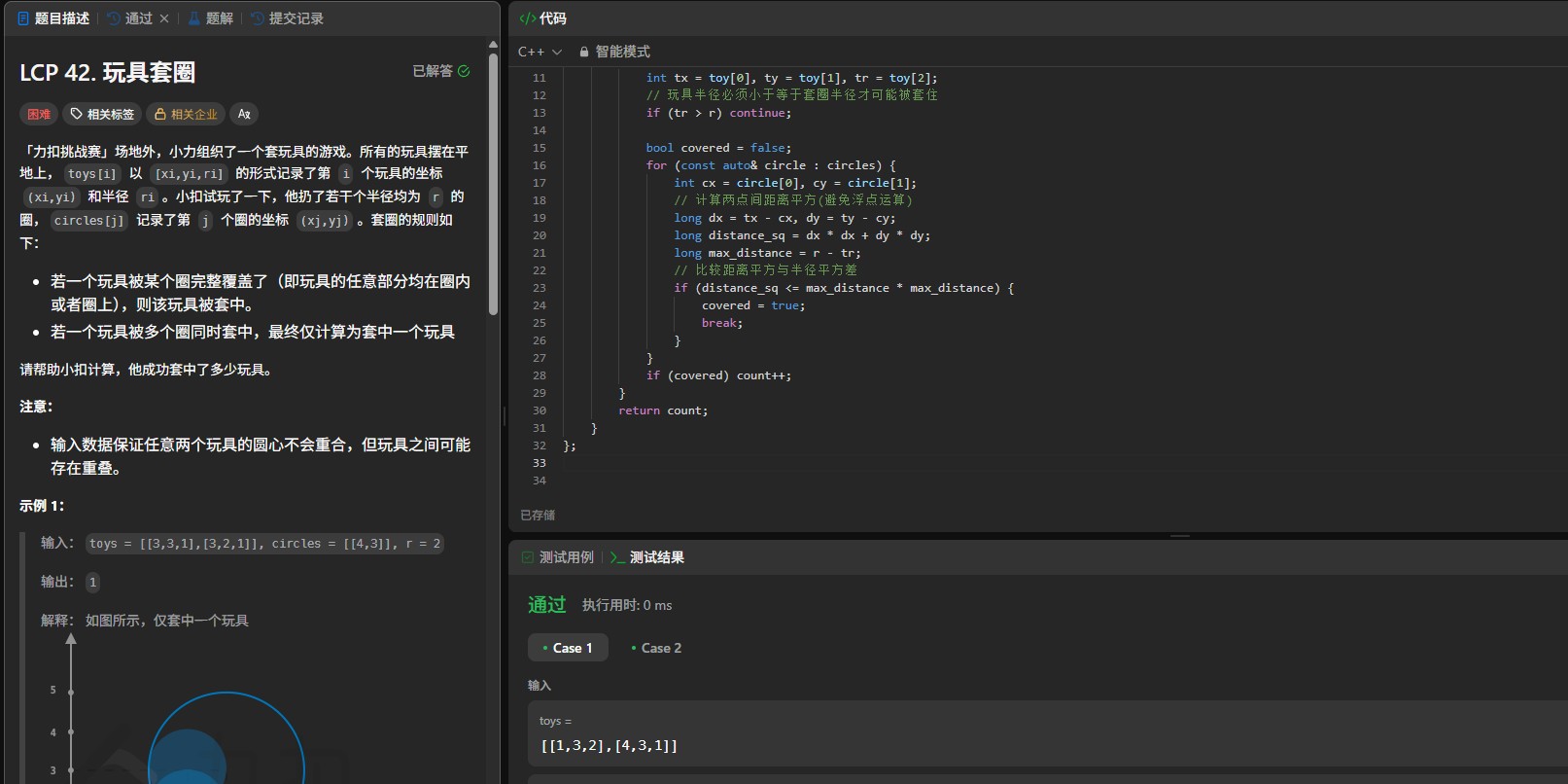Click the 困难 difficulty badge
1568x784 pixels.
tap(39, 114)
